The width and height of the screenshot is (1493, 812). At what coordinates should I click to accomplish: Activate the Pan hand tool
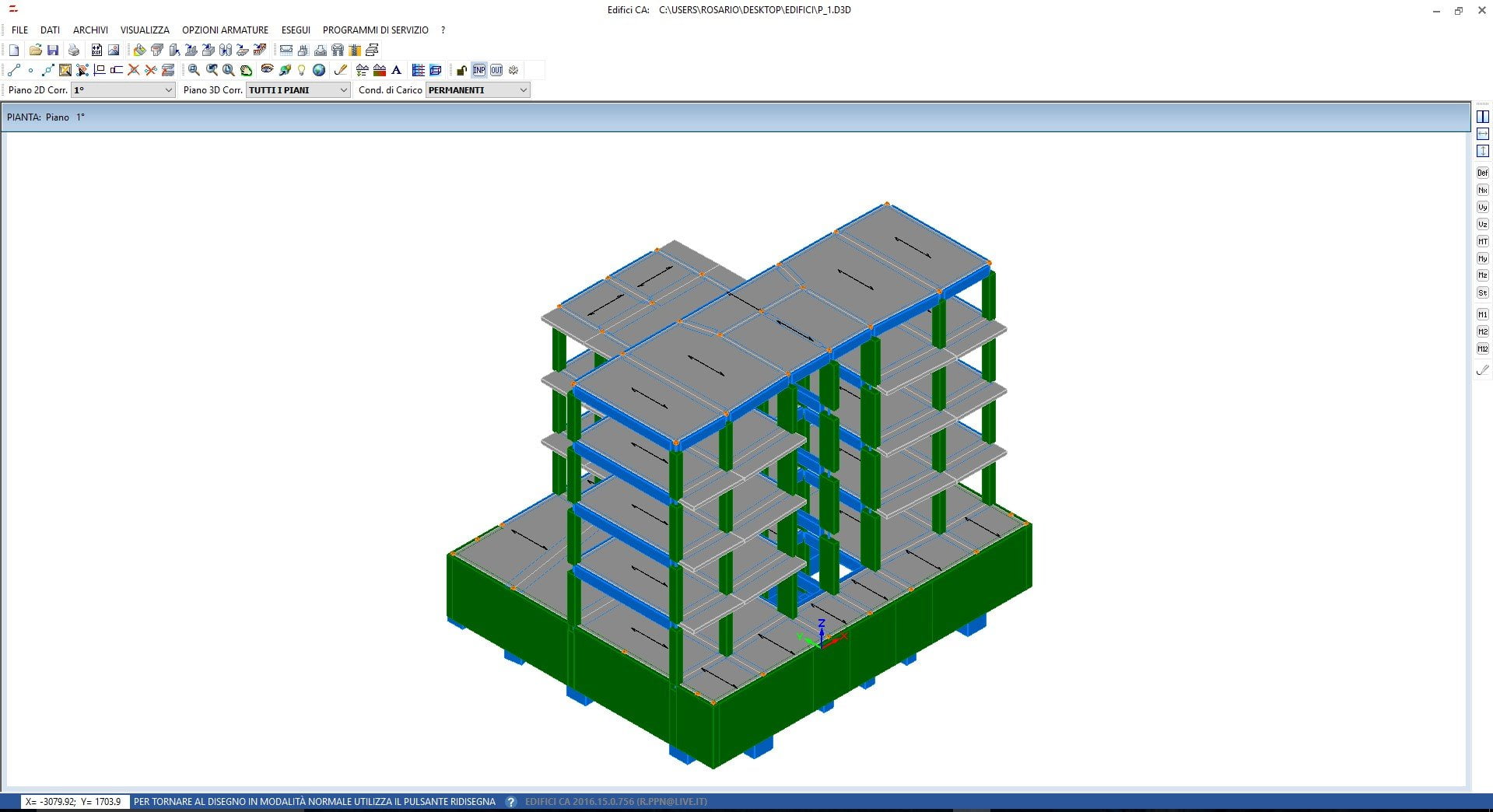[x=248, y=70]
